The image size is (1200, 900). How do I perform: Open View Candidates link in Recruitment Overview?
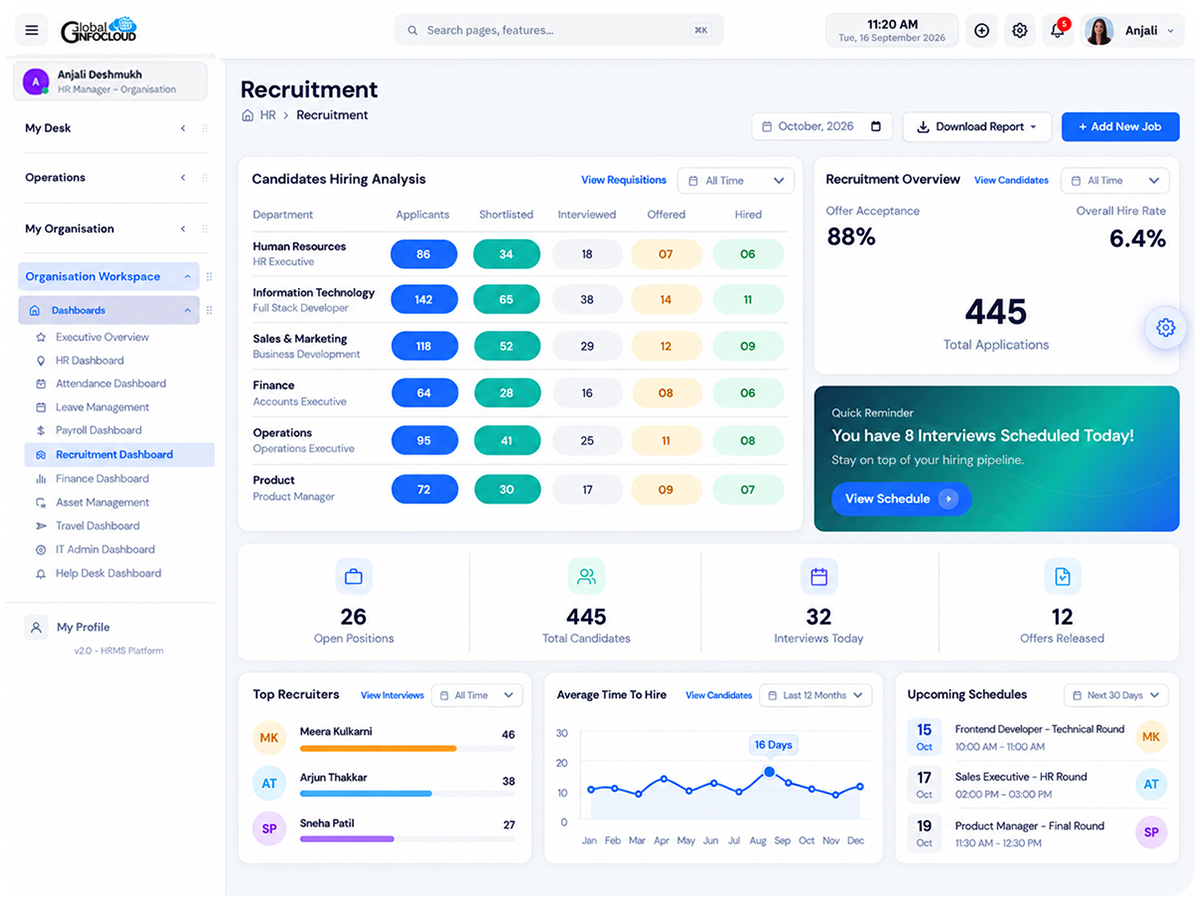coord(1011,180)
